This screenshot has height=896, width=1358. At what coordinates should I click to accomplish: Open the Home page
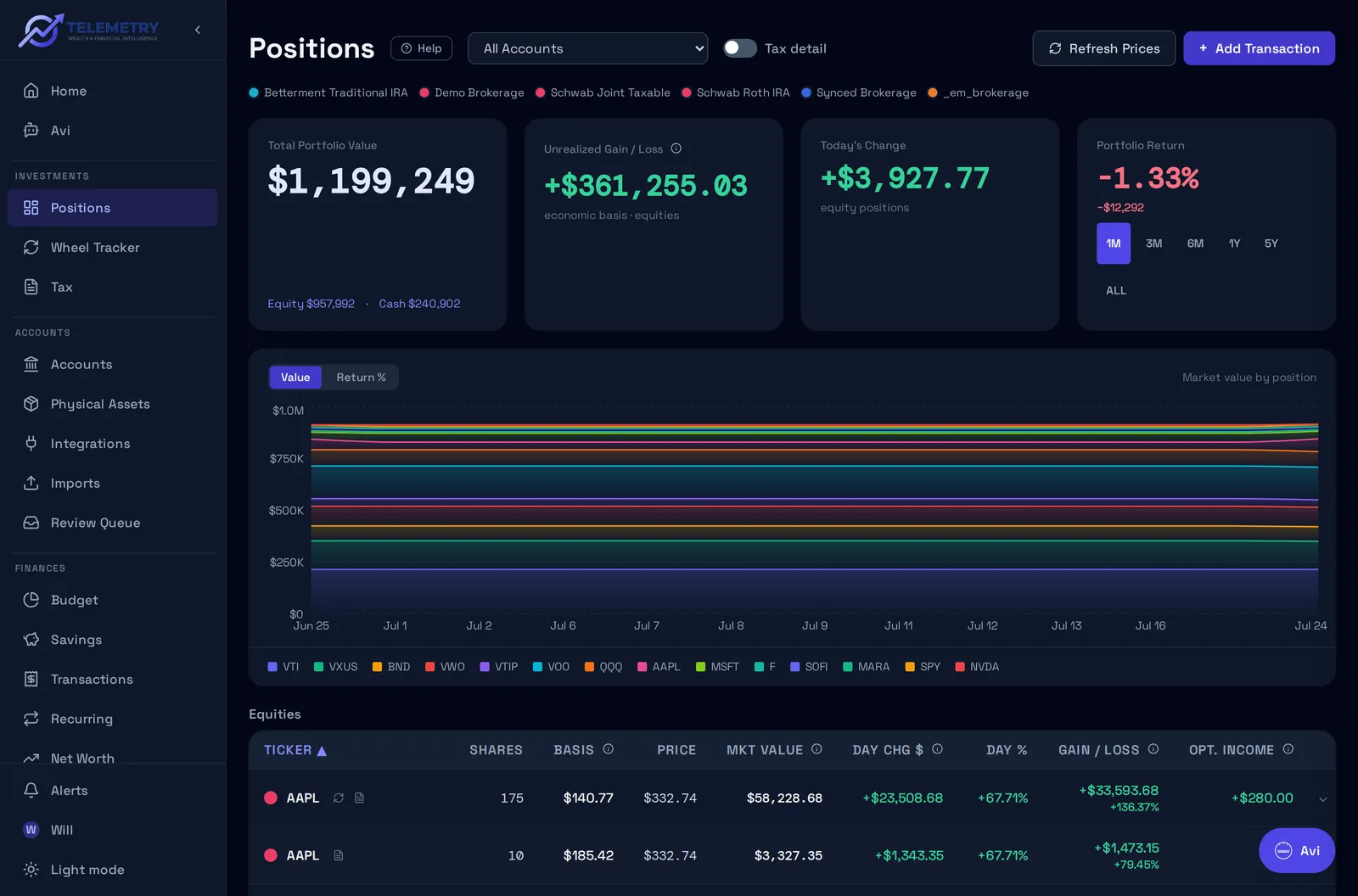(x=112, y=91)
